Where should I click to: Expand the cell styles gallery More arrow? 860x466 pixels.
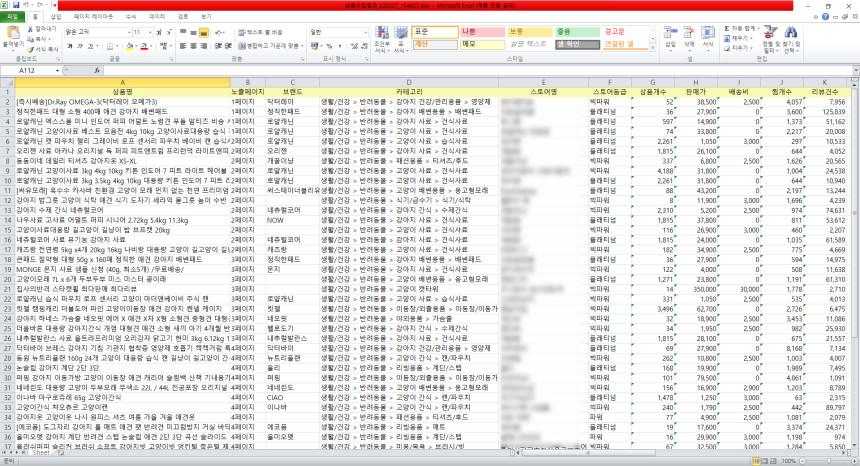point(653,48)
